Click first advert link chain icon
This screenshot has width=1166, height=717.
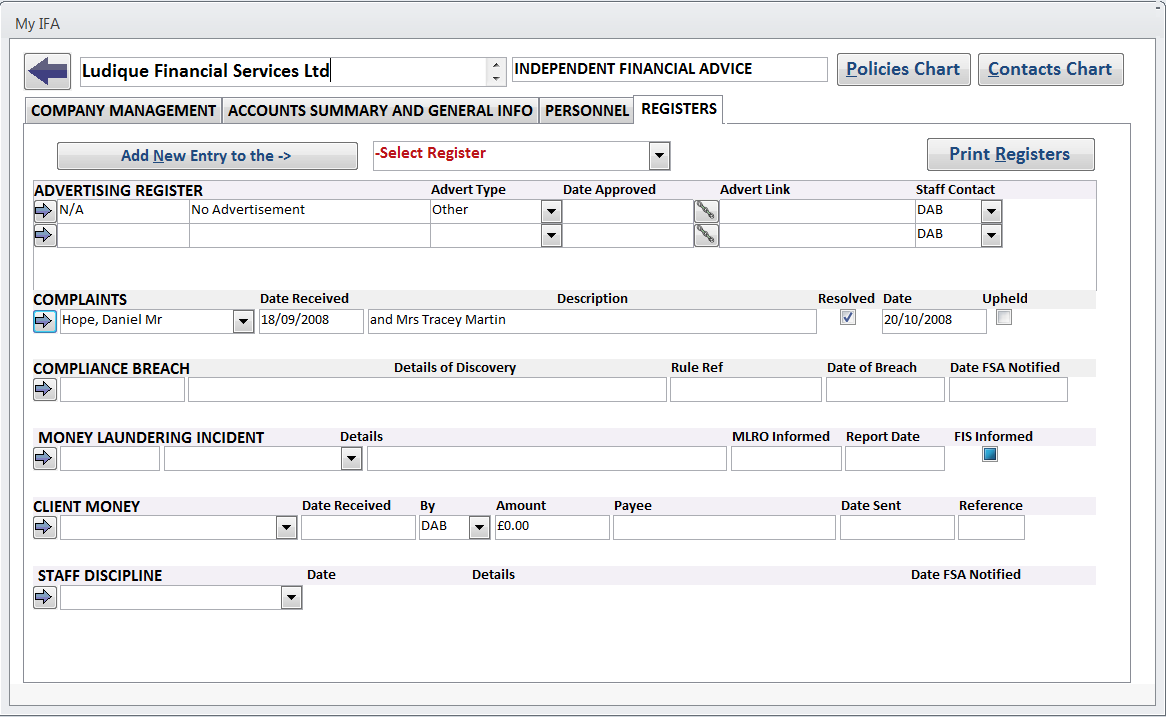click(706, 211)
